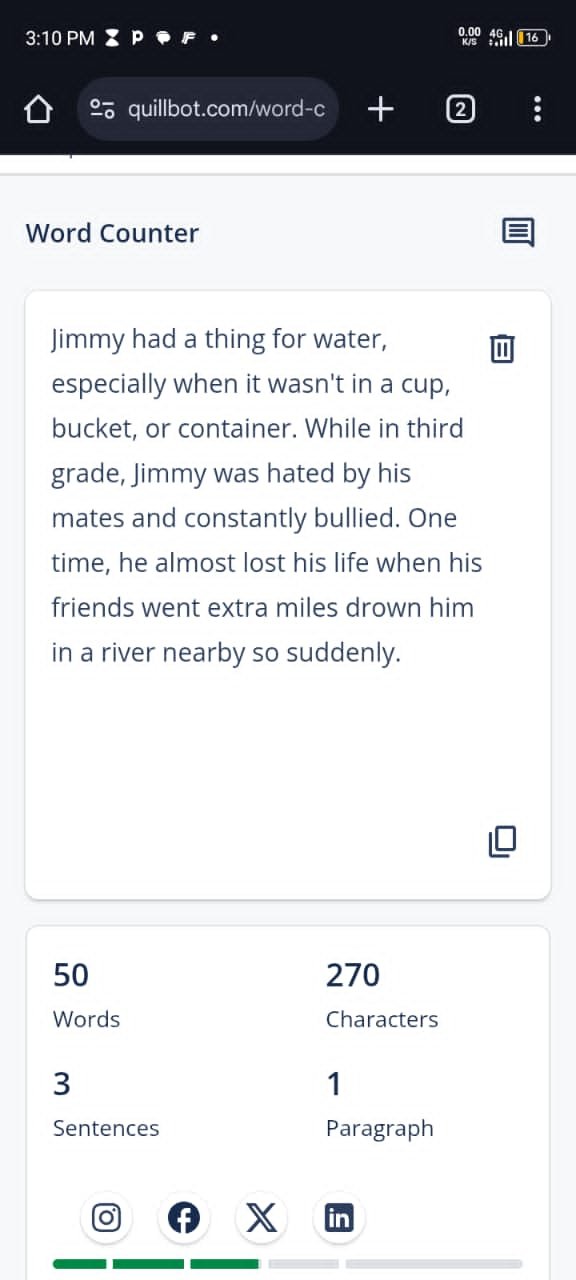Tap the browser home icon

tap(38, 109)
